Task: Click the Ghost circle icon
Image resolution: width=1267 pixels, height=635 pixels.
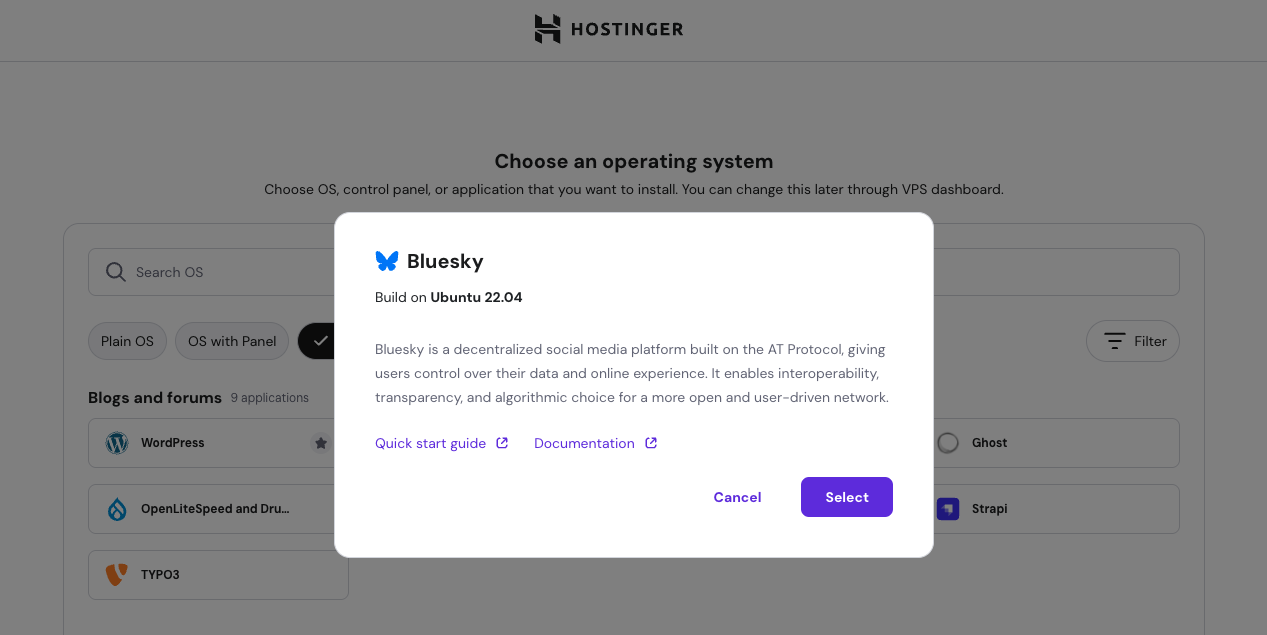Action: coord(948,443)
